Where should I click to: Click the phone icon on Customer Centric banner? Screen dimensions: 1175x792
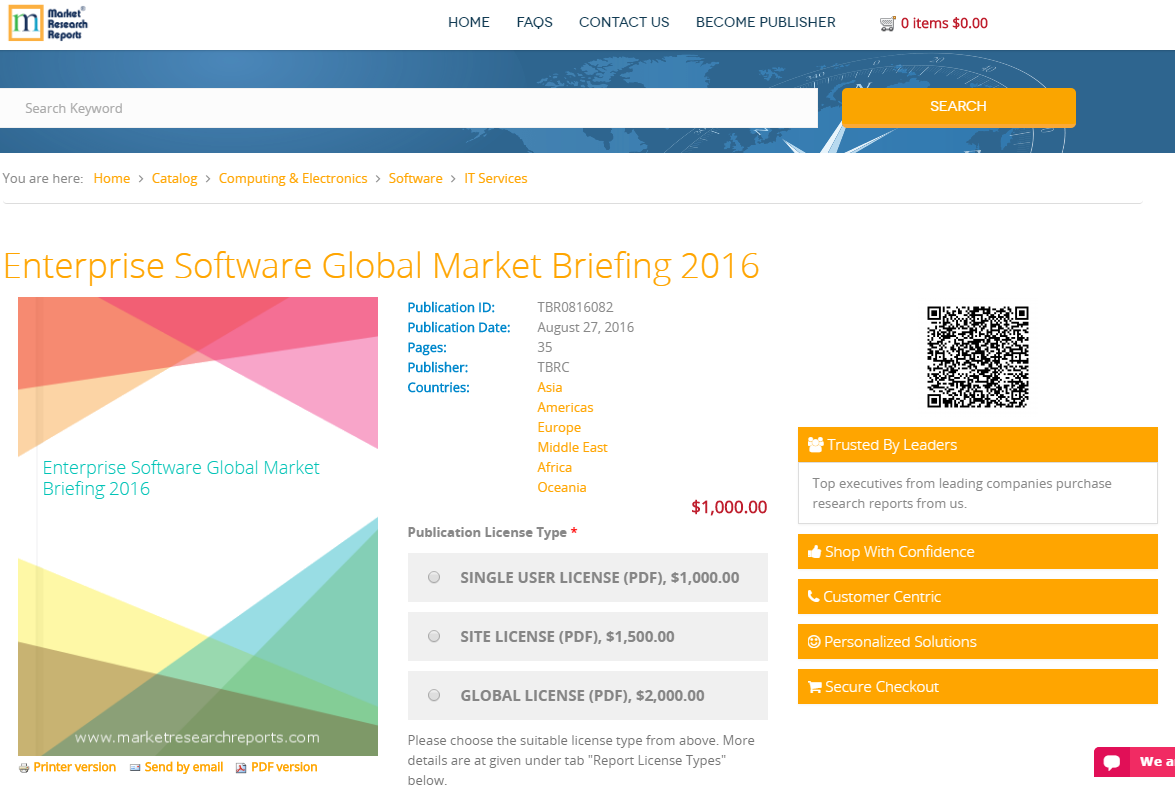pos(812,596)
